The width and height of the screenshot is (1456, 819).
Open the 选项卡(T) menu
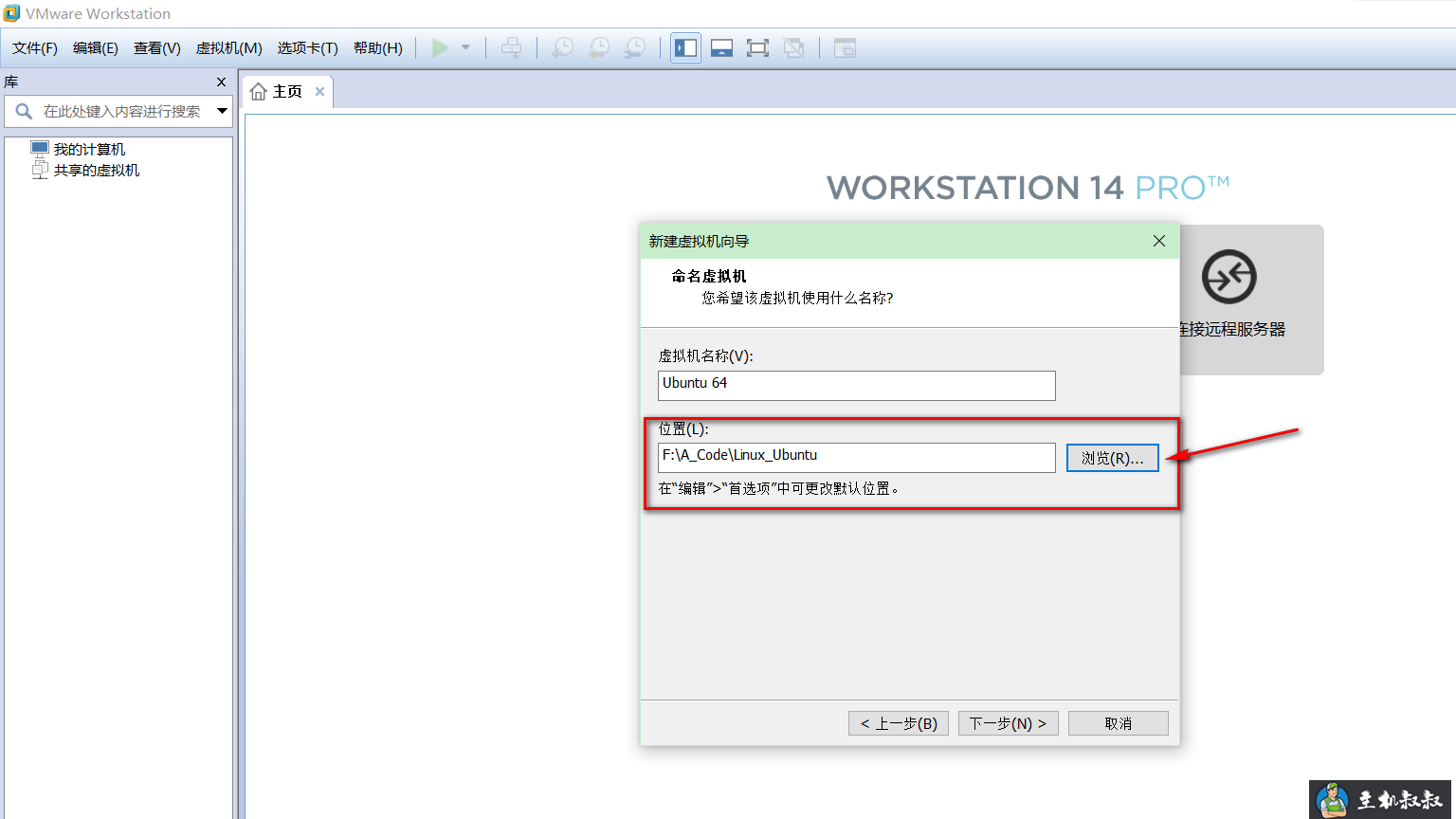308,48
